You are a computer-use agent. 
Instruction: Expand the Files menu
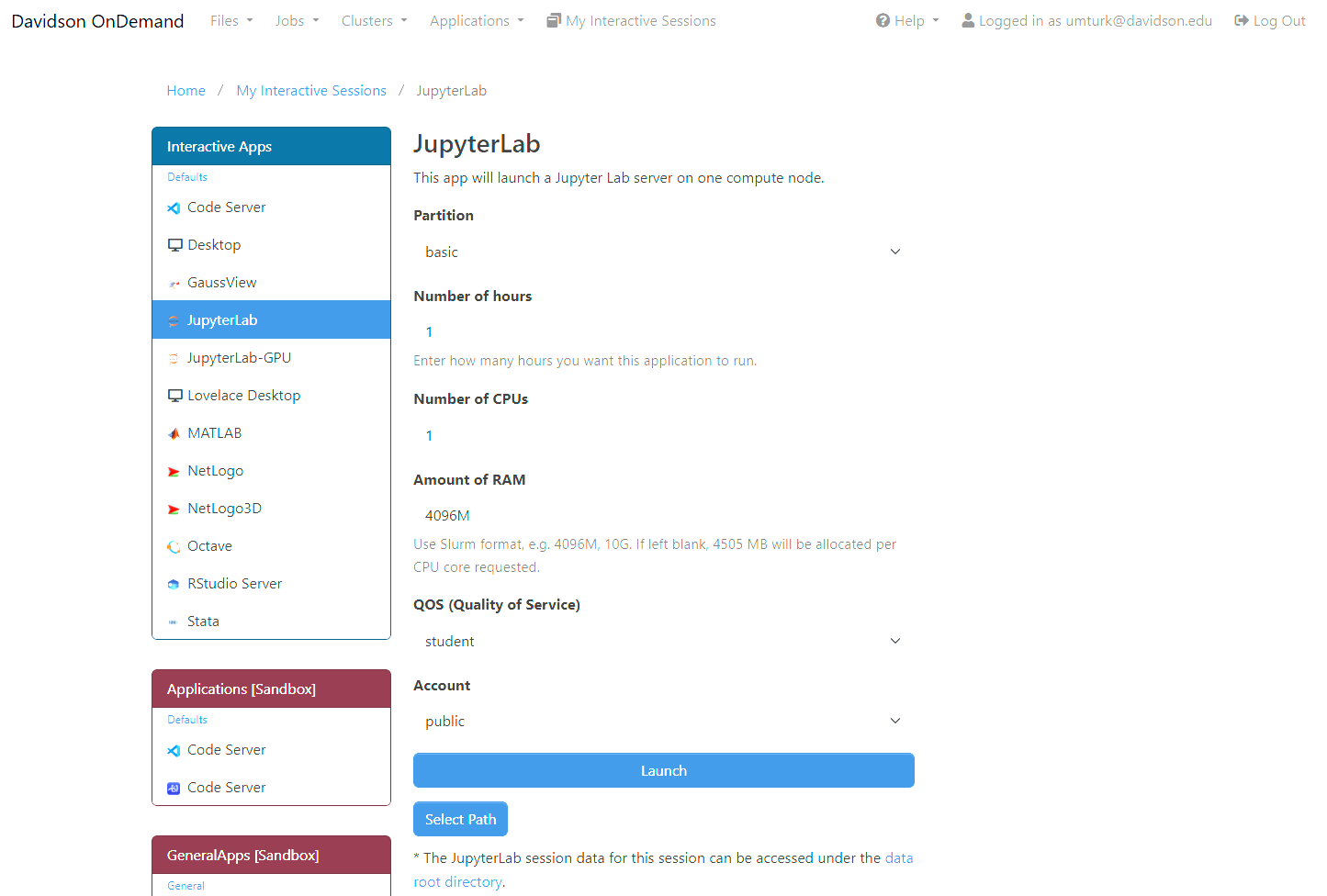tap(231, 20)
